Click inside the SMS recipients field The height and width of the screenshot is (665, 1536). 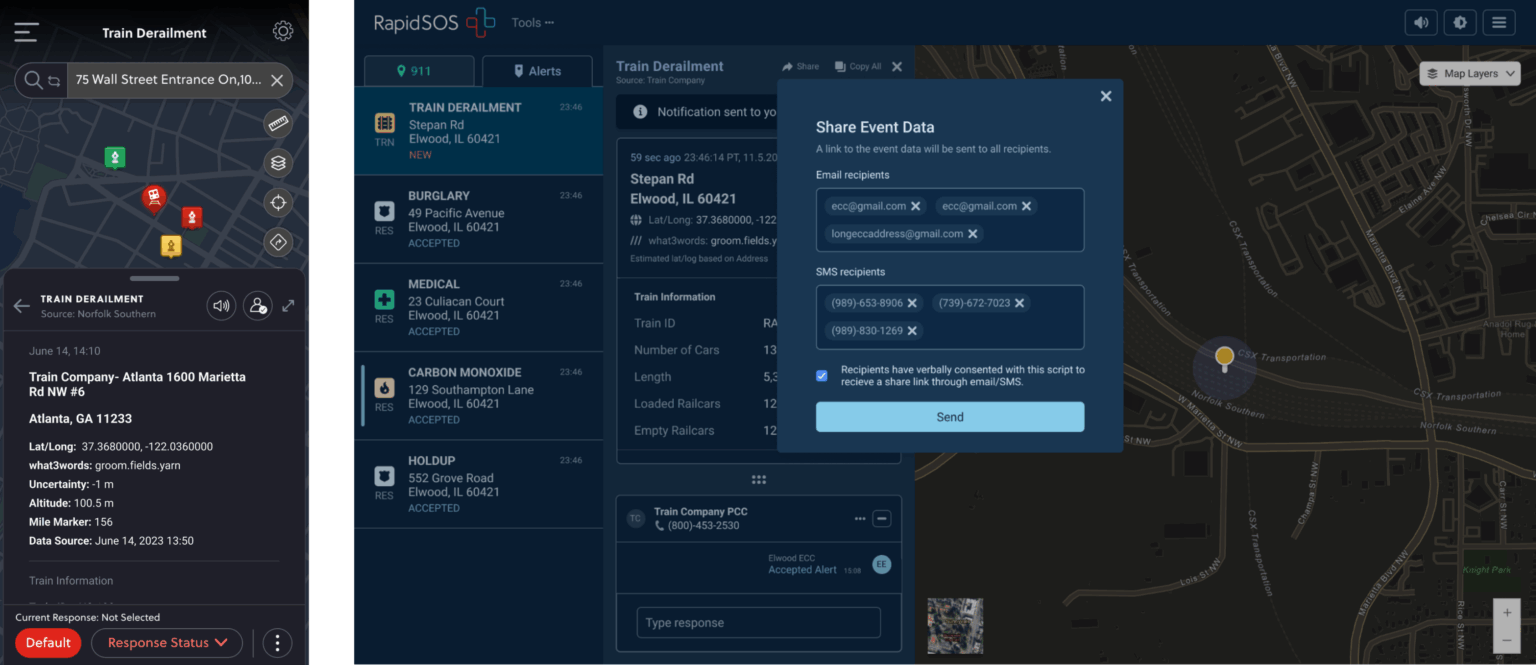point(950,317)
